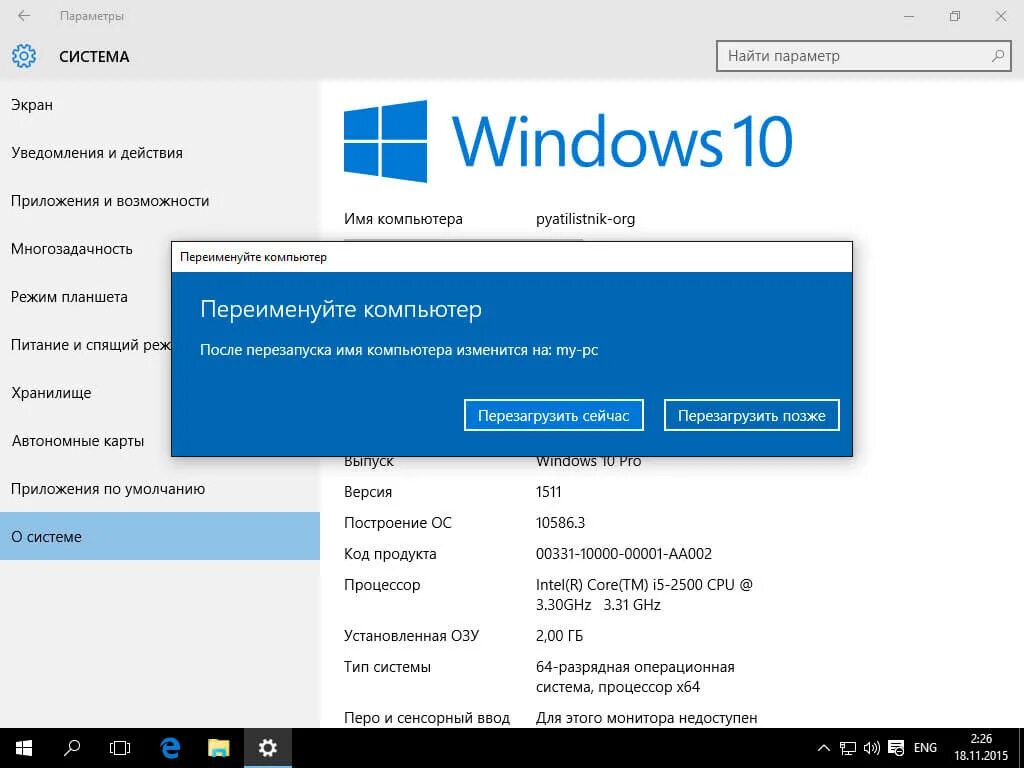Screen dimensions: 1024x768
Task: Click the Settings gear taskbar button
Action: pyautogui.click(x=268, y=748)
